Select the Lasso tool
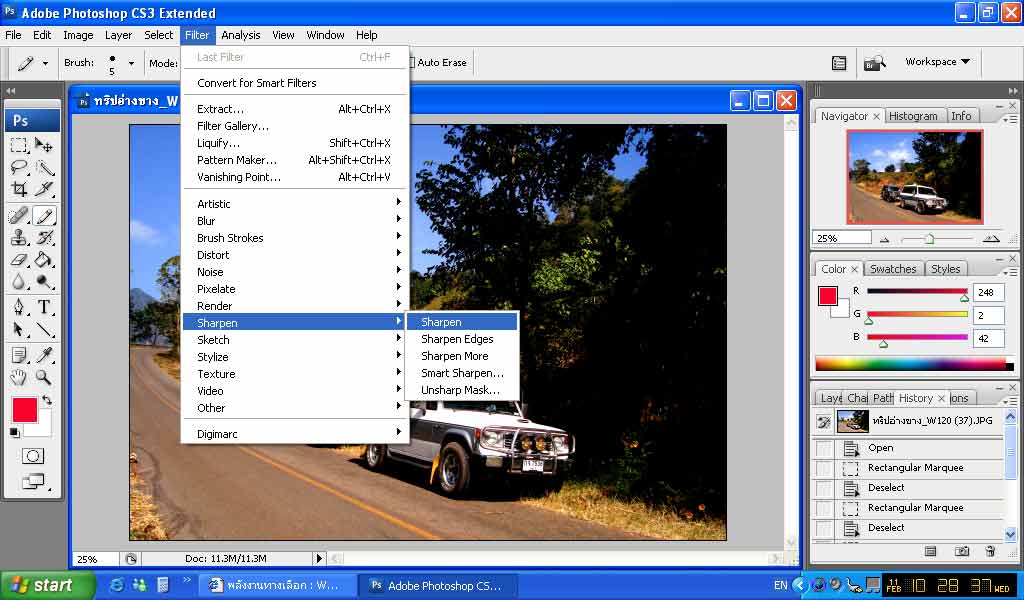Screen dimensions: 1024x600 [x=19, y=167]
